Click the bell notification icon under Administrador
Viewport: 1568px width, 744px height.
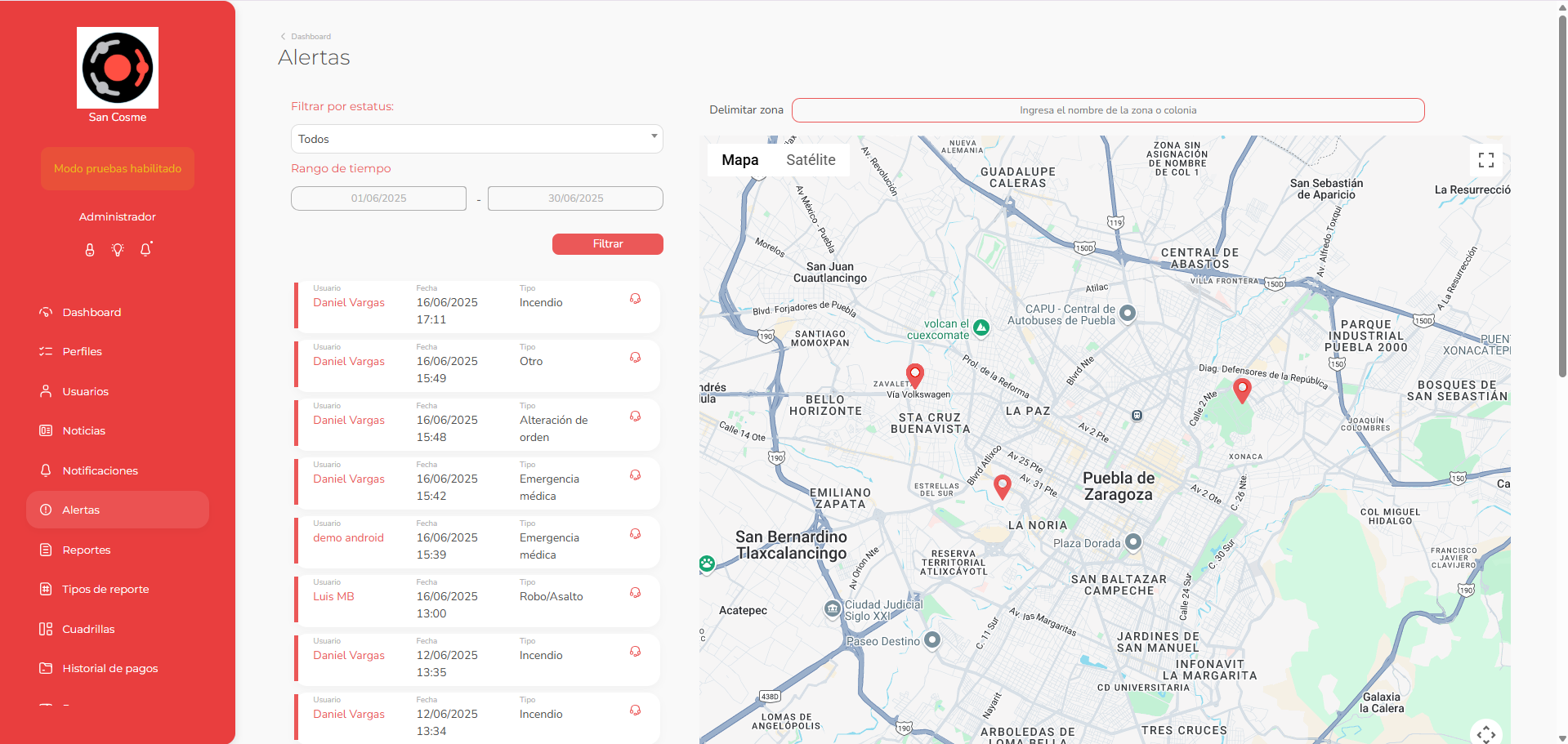pyautogui.click(x=146, y=249)
